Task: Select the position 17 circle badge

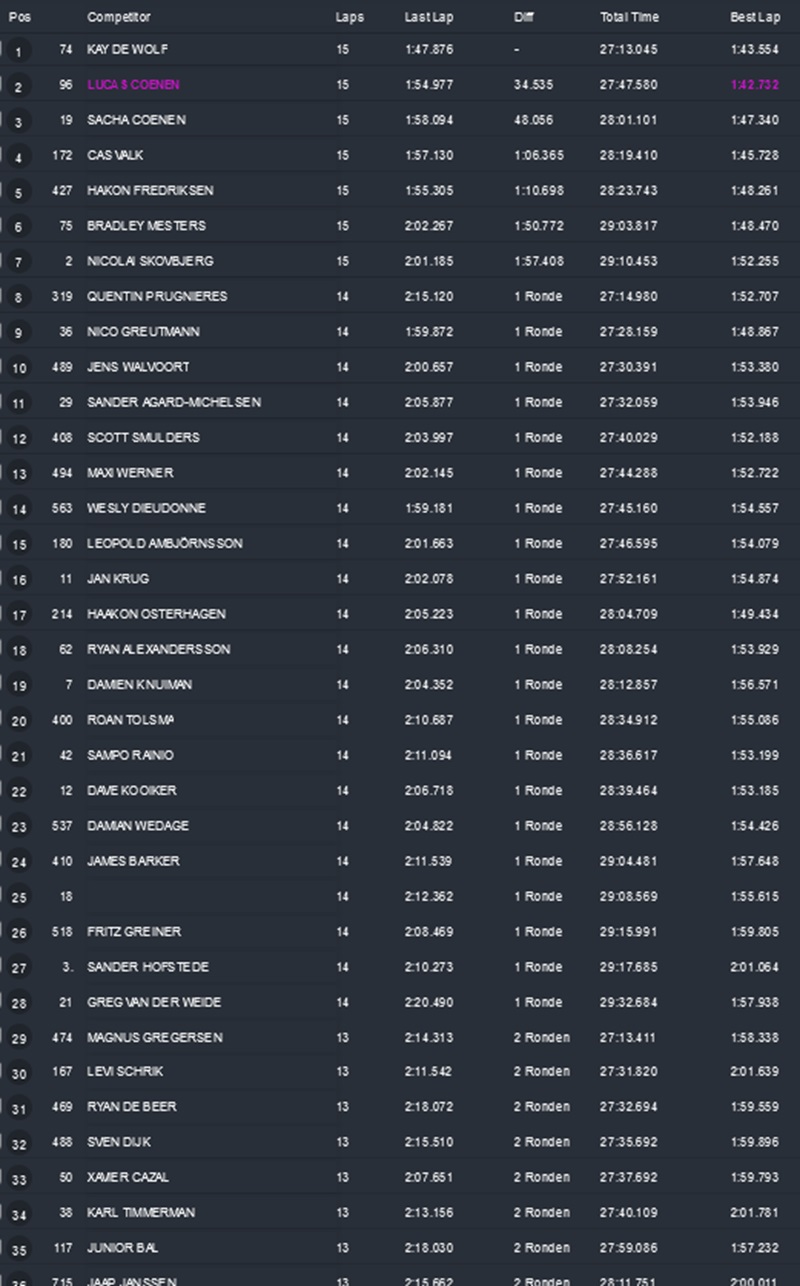Action: point(19,615)
